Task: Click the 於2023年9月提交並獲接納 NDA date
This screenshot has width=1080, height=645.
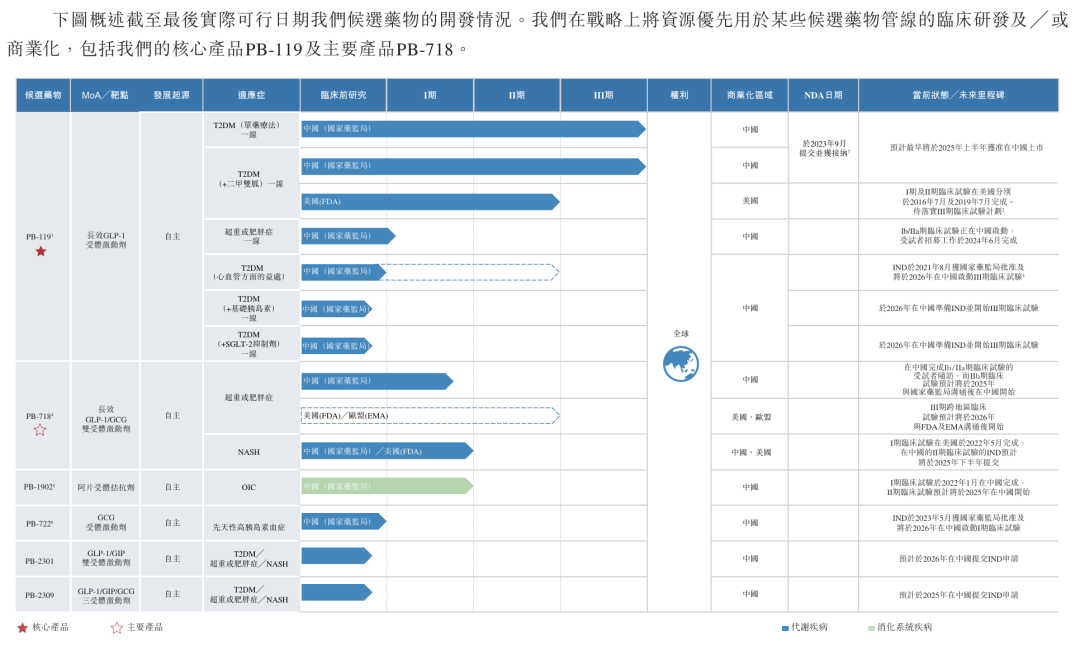Action: 824,148
